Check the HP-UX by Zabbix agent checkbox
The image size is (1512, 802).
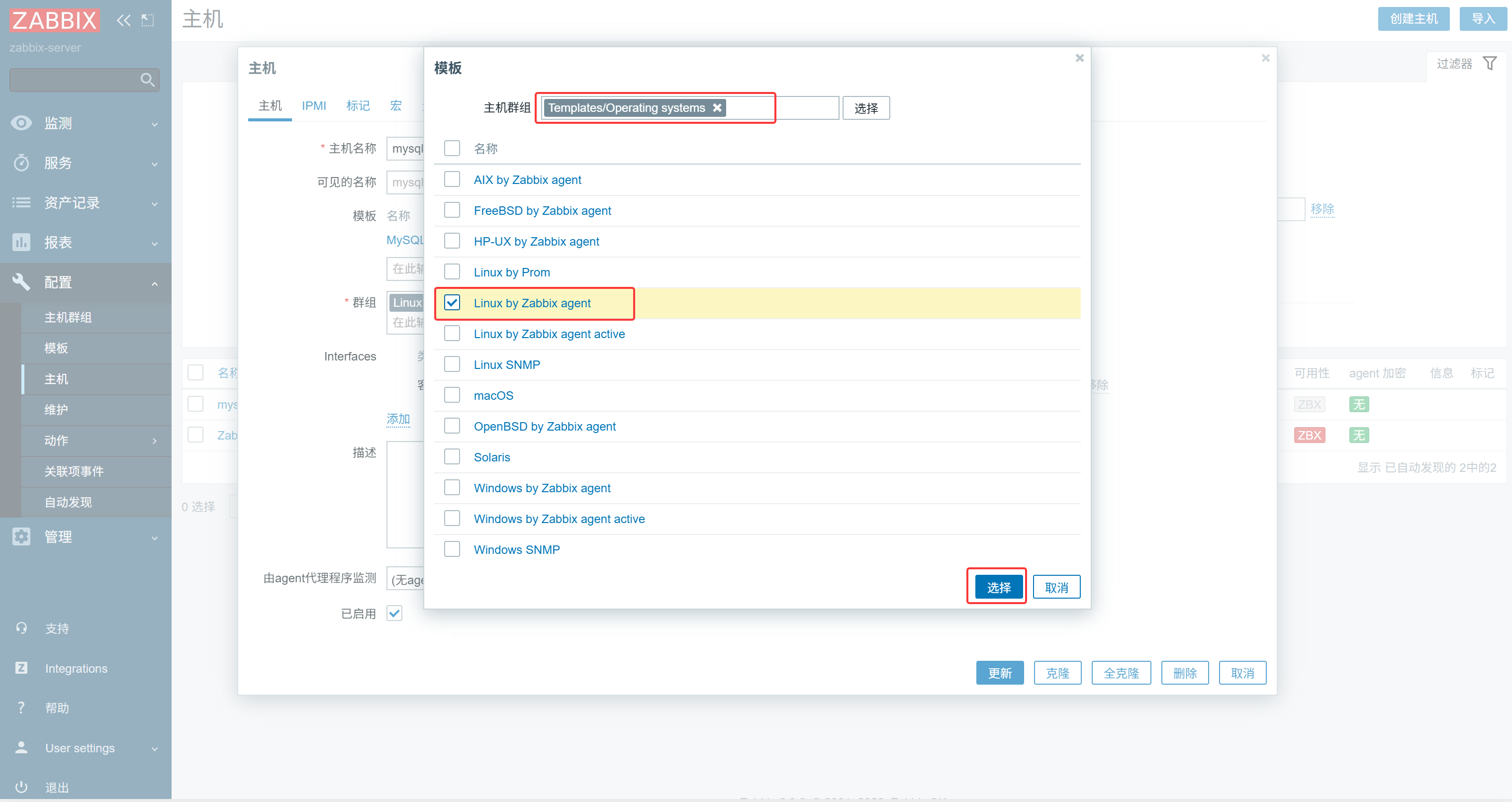tap(452, 241)
